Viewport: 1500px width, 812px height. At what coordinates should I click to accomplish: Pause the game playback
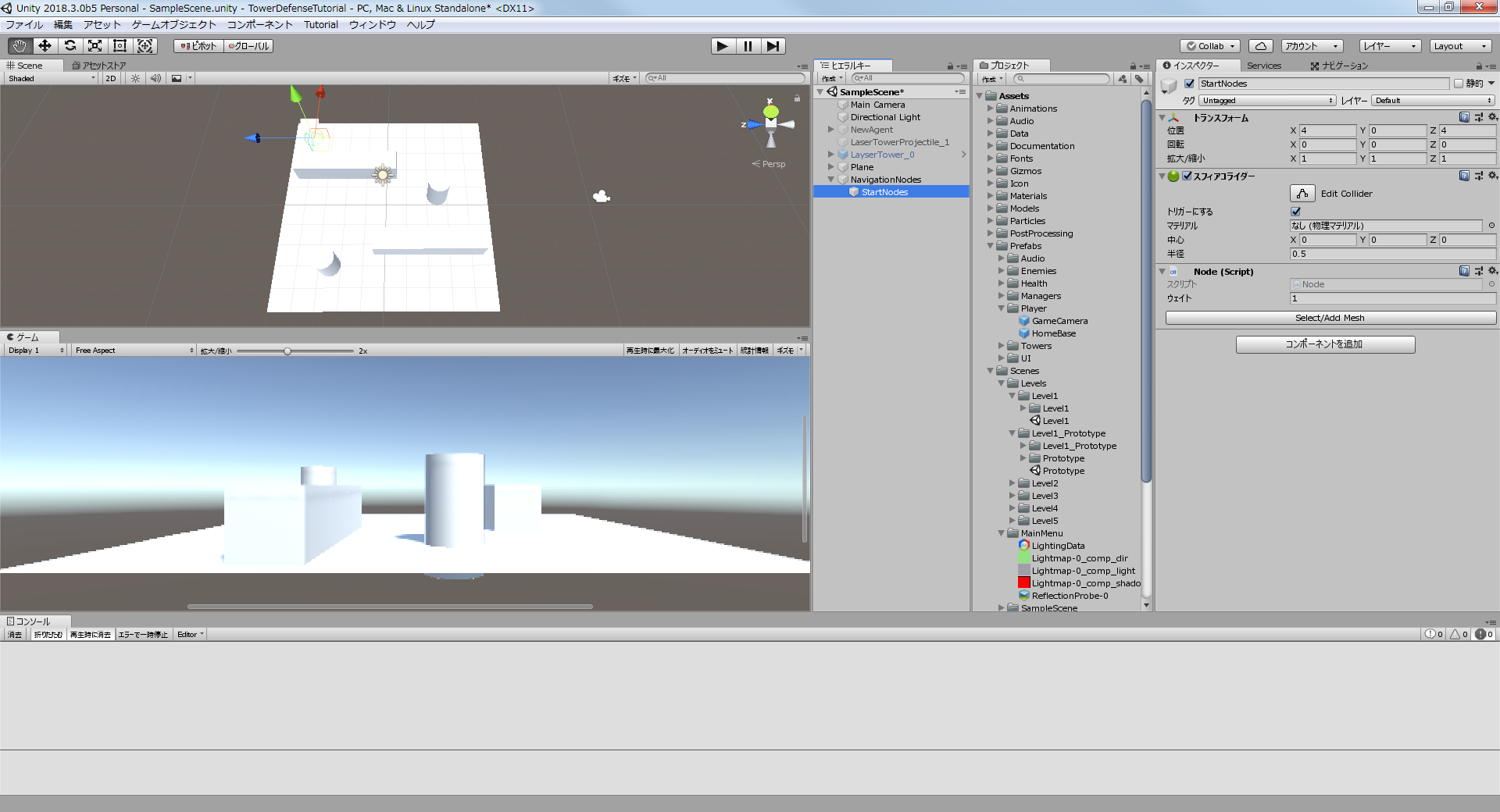click(x=748, y=46)
